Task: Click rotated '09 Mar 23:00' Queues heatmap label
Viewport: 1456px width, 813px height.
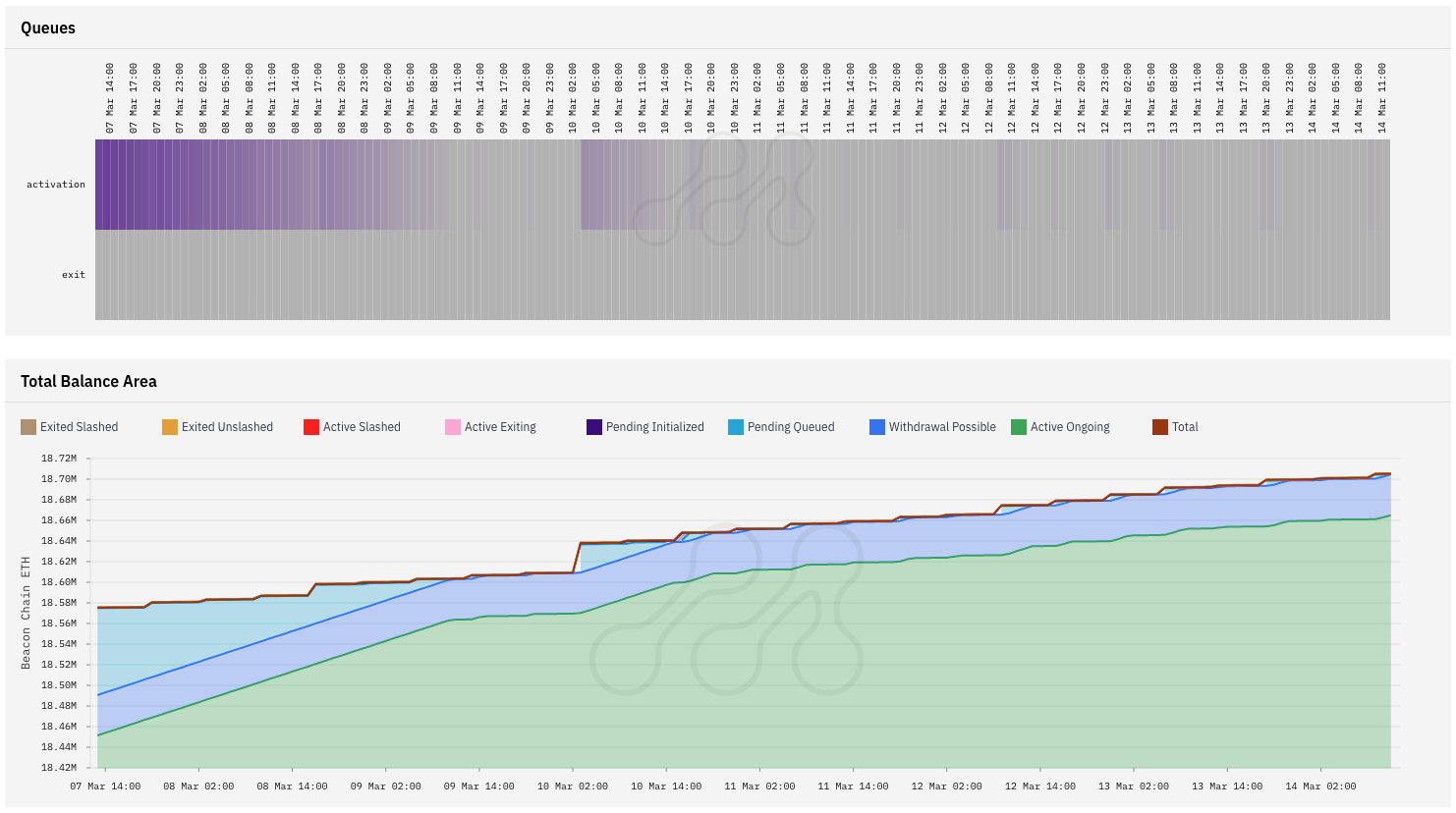Action: tap(550, 98)
